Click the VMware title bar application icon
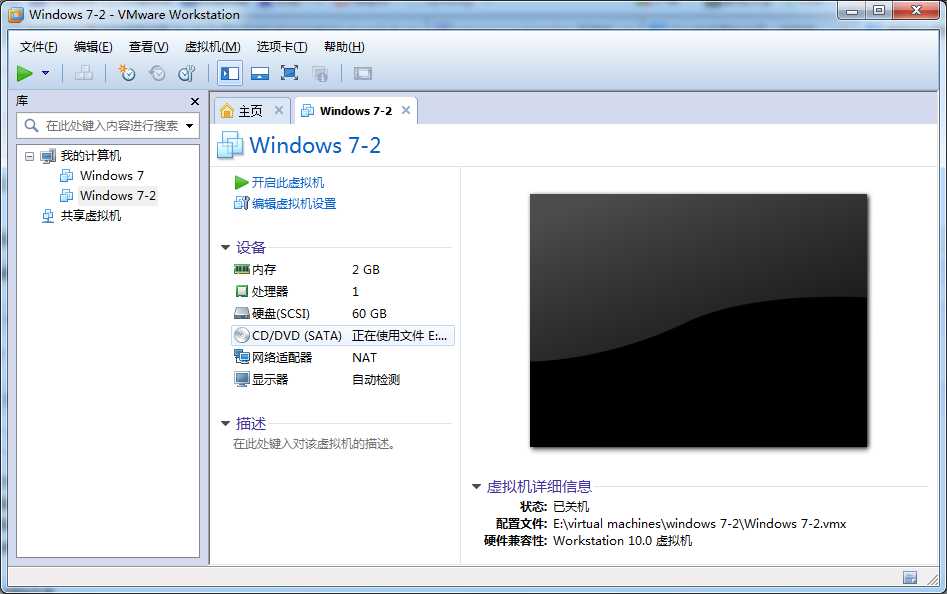 click(16, 14)
